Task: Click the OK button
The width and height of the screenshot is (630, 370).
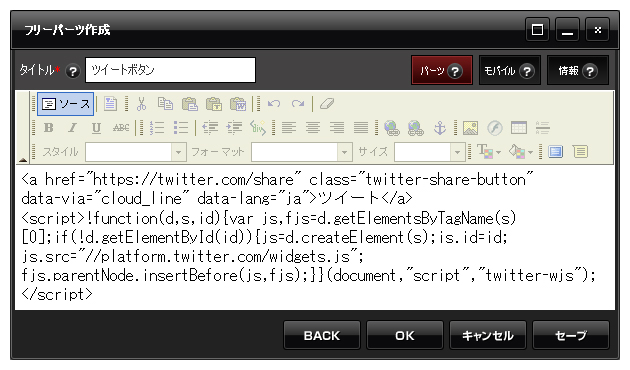Action: (x=405, y=335)
